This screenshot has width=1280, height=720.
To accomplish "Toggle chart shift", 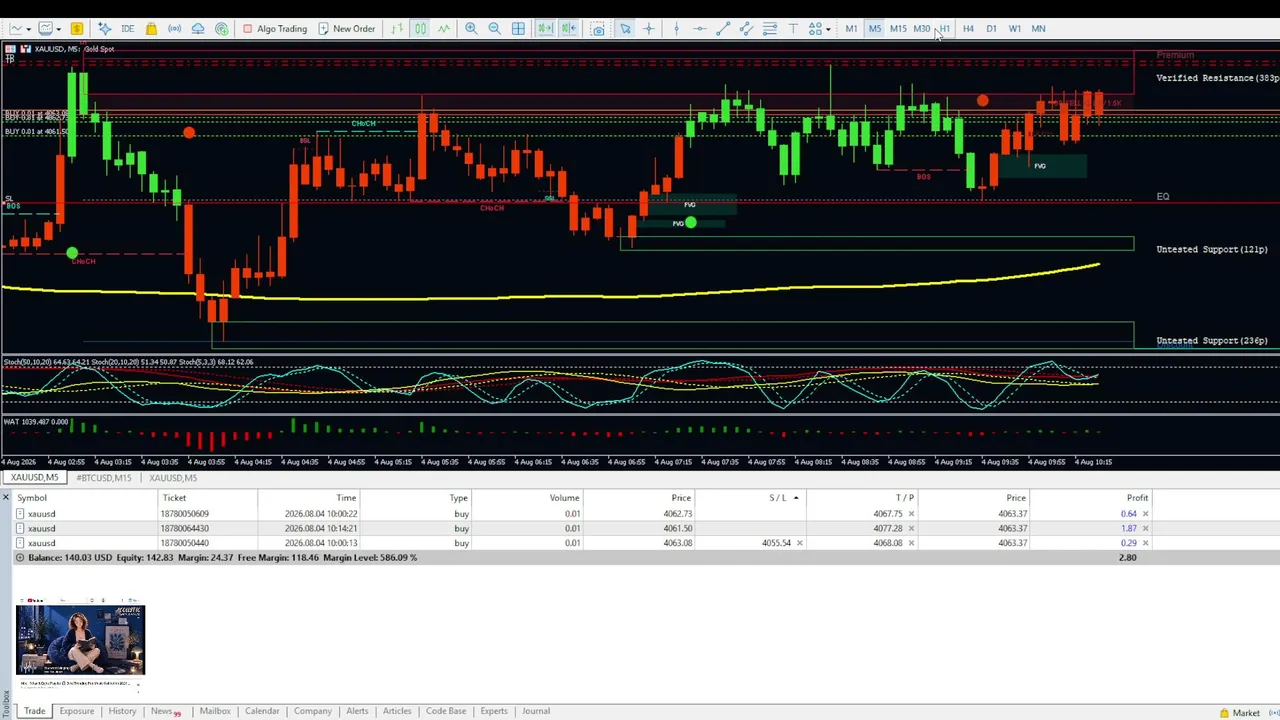I will pyautogui.click(x=568, y=29).
